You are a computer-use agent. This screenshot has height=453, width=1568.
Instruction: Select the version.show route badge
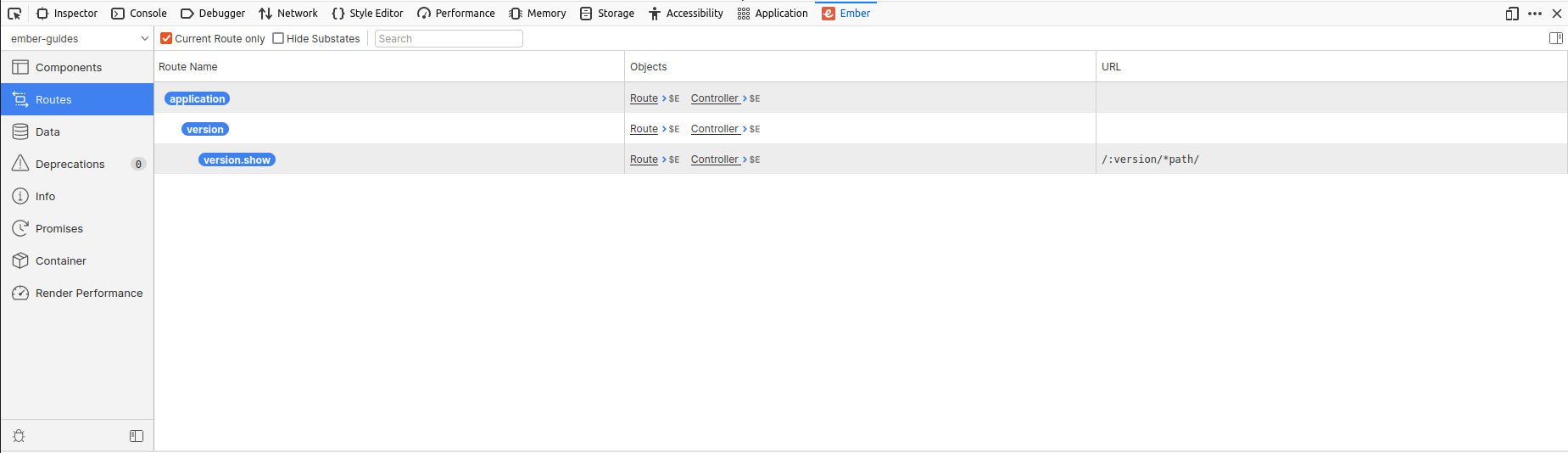(237, 160)
